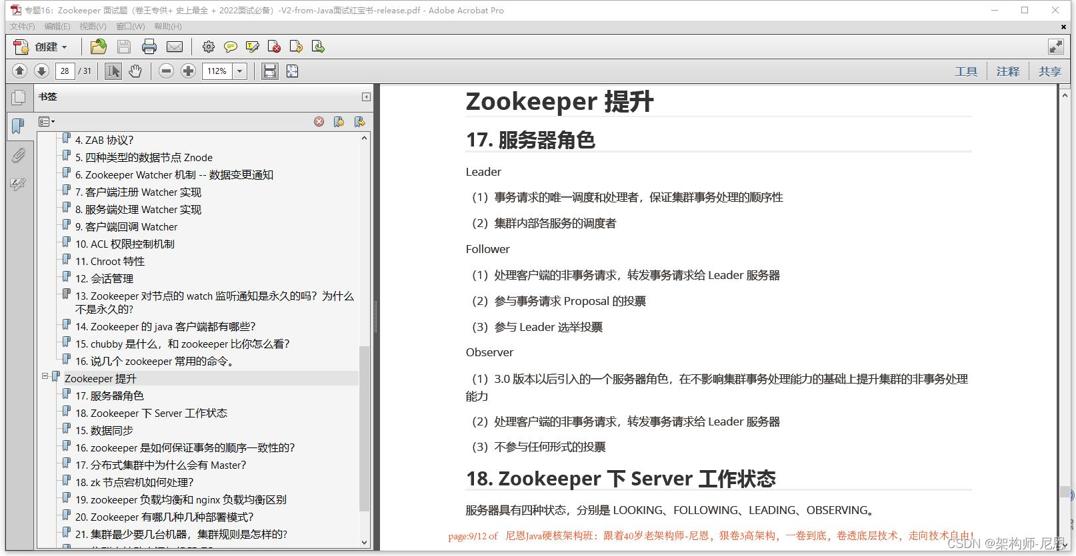
Task: Send the file via envelope email icon
Action: [174, 47]
